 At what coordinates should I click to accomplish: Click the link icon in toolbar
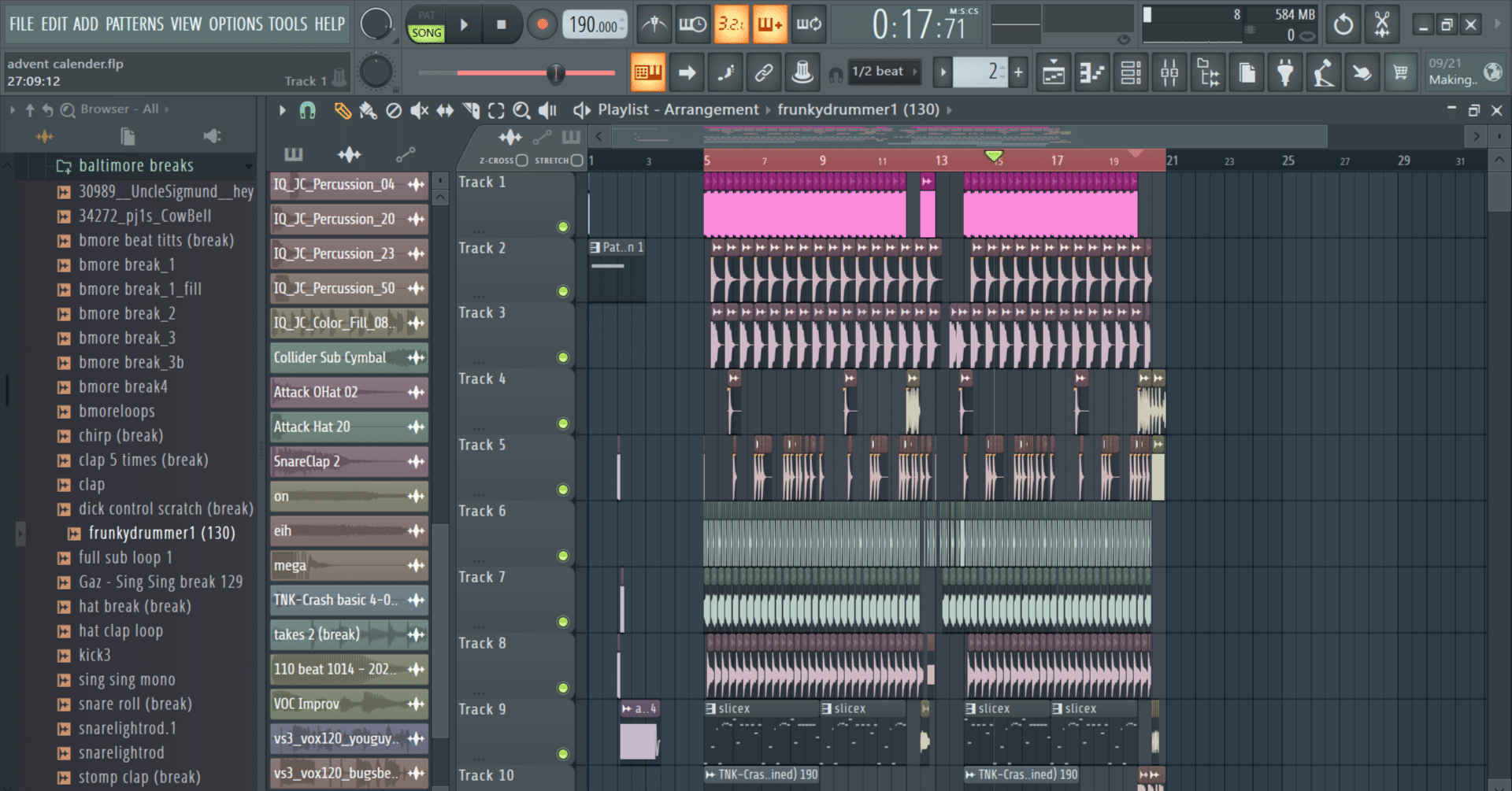(x=763, y=73)
